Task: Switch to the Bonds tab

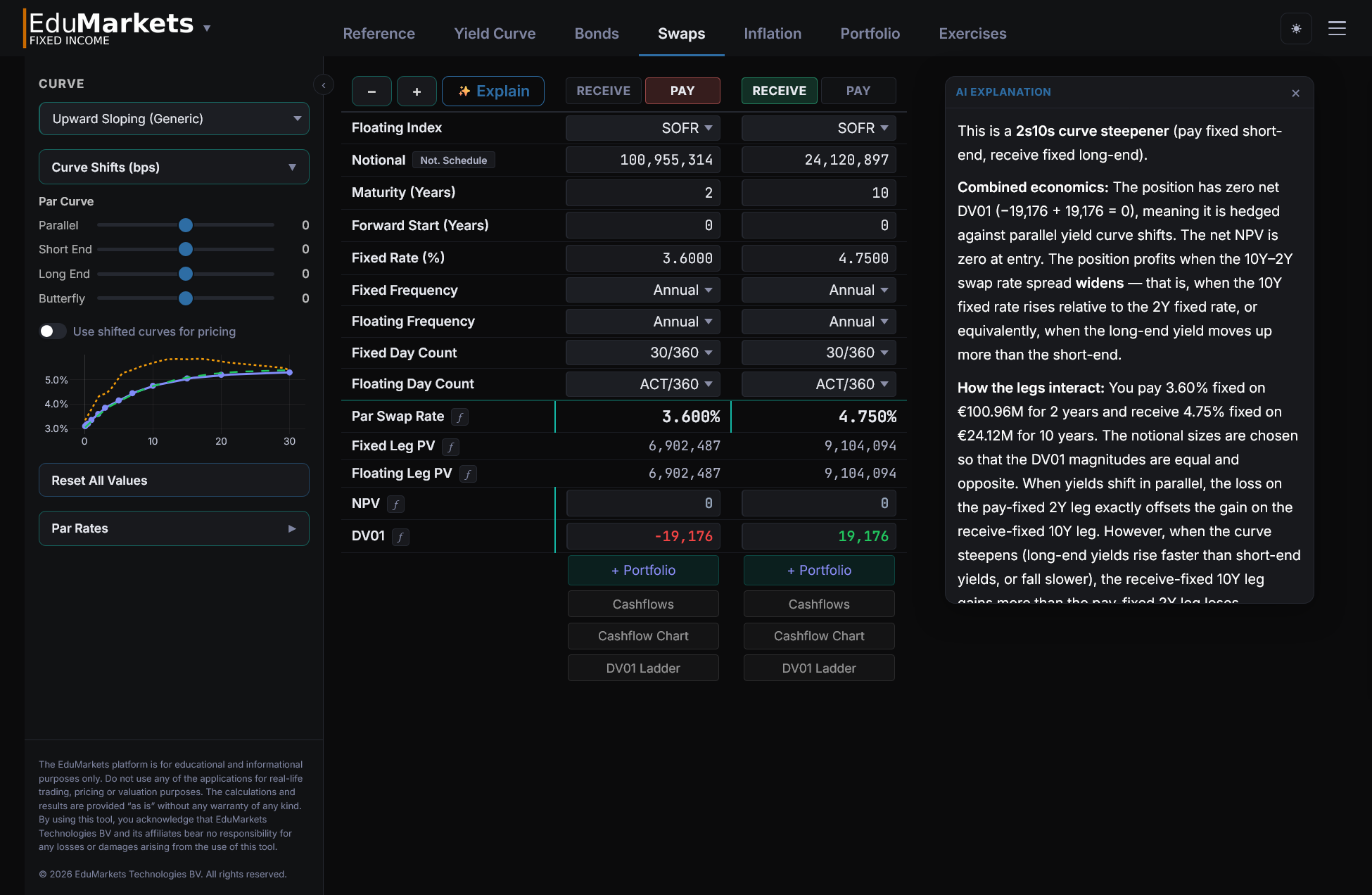Action: (x=597, y=33)
